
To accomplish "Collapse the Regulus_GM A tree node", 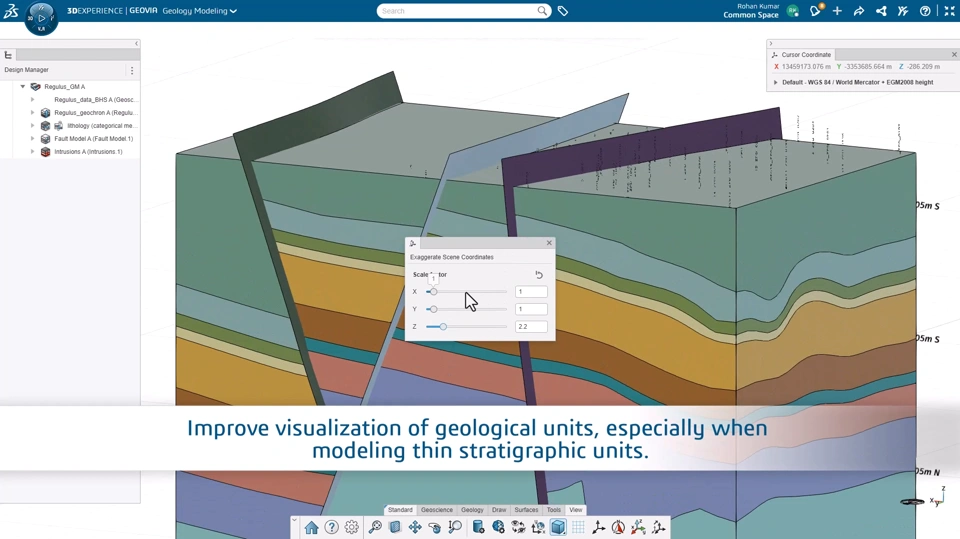I will point(23,86).
